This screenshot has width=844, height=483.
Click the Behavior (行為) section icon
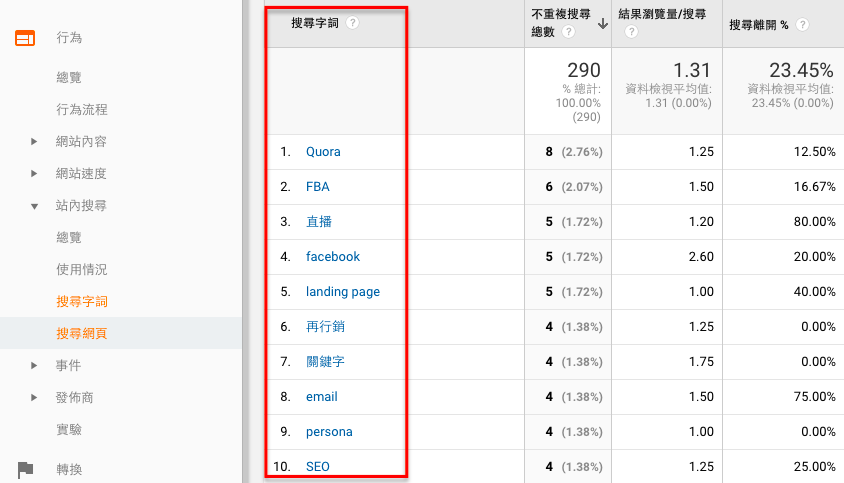[x=25, y=38]
